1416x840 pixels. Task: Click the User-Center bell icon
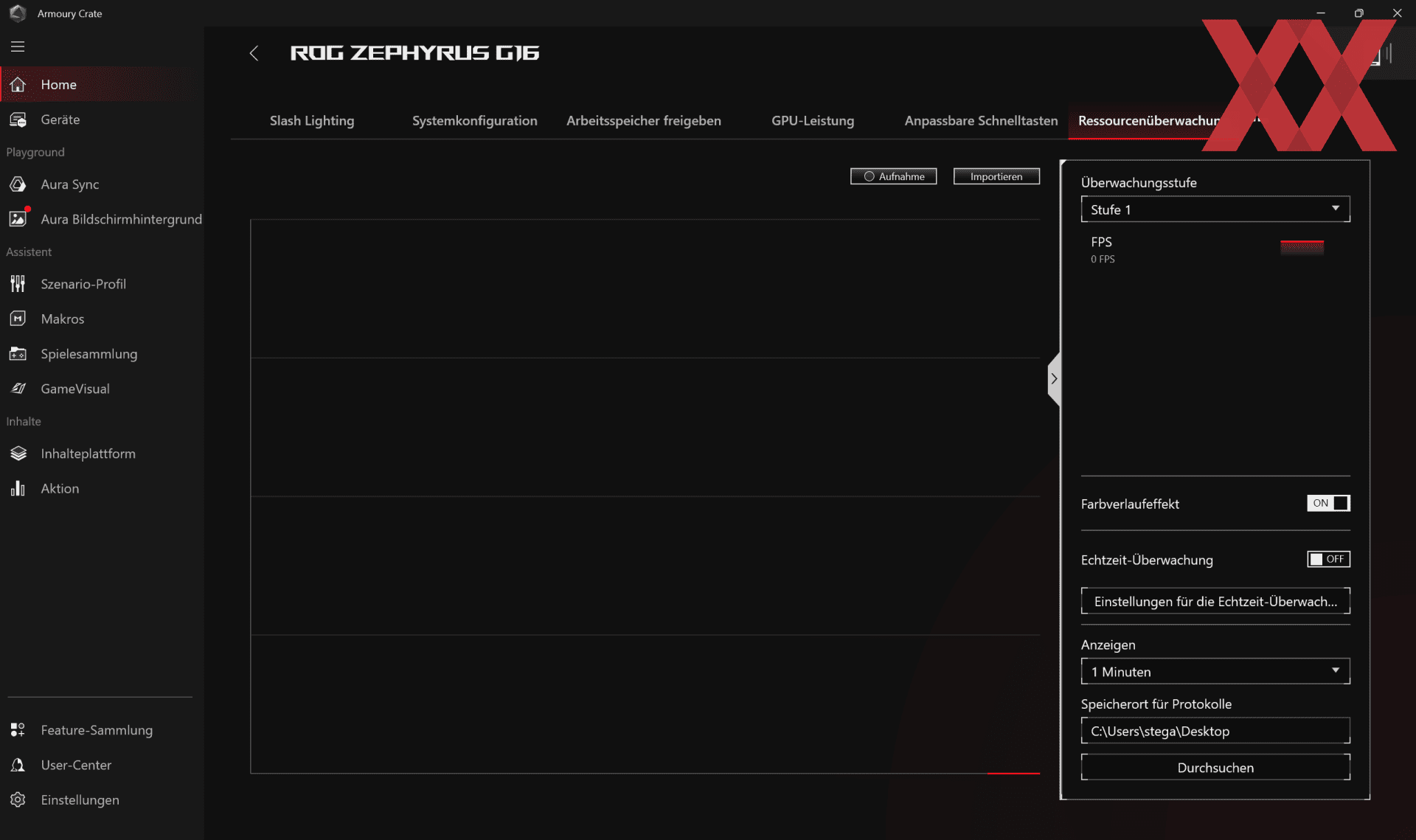coord(18,765)
